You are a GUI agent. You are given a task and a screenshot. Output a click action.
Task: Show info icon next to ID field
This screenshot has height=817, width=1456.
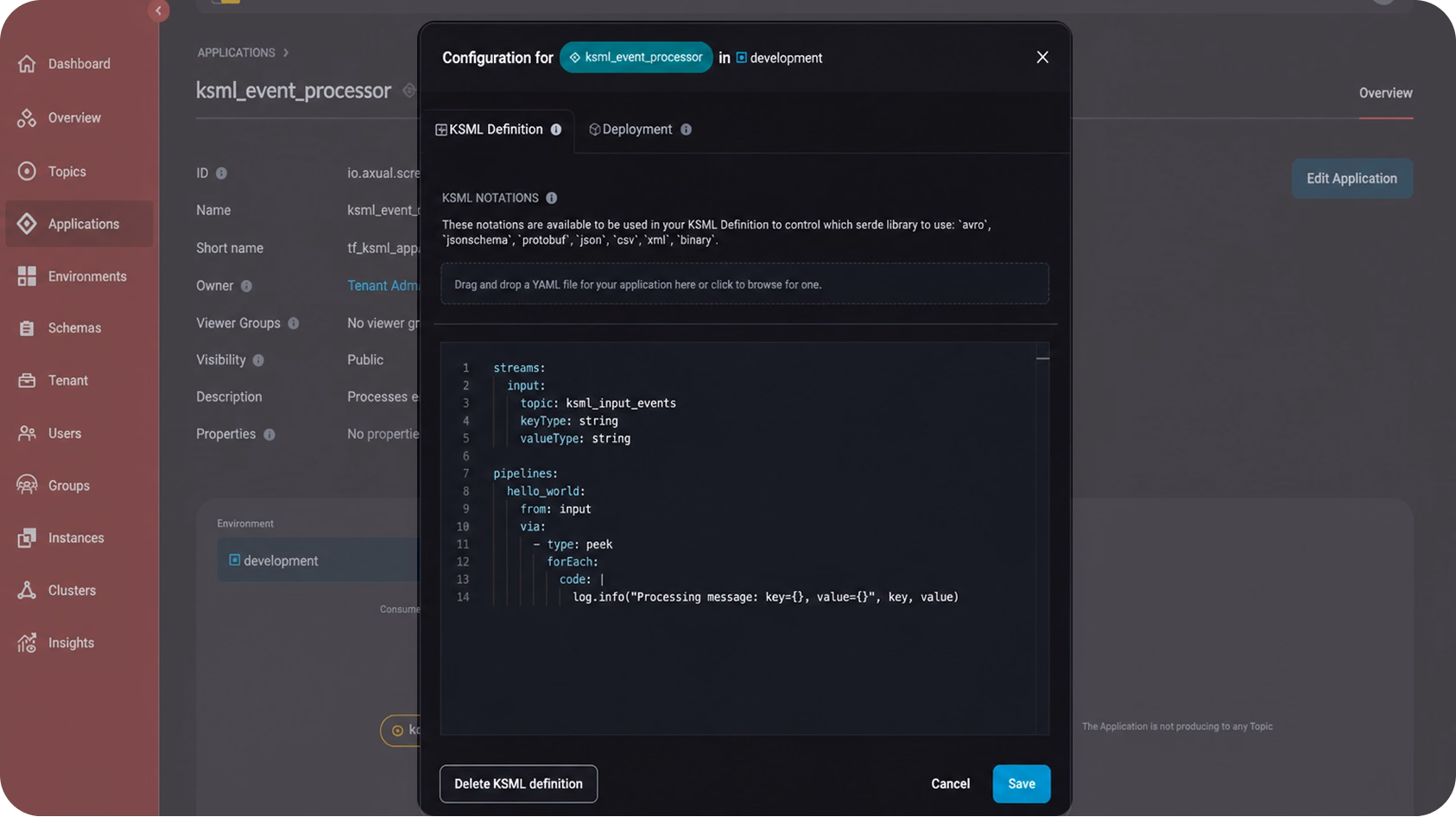coord(221,174)
